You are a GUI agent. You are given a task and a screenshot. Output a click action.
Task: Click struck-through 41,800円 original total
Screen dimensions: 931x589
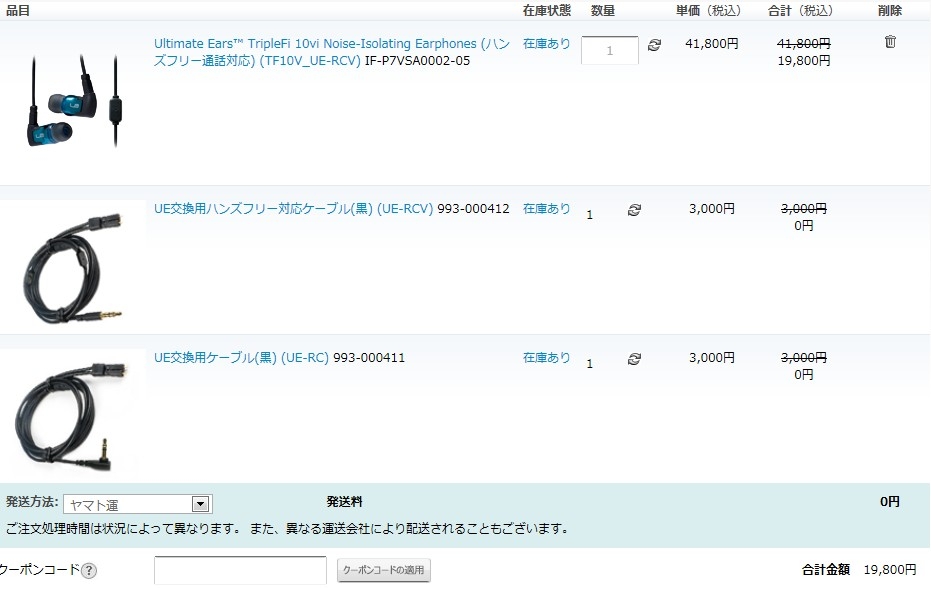coord(804,44)
